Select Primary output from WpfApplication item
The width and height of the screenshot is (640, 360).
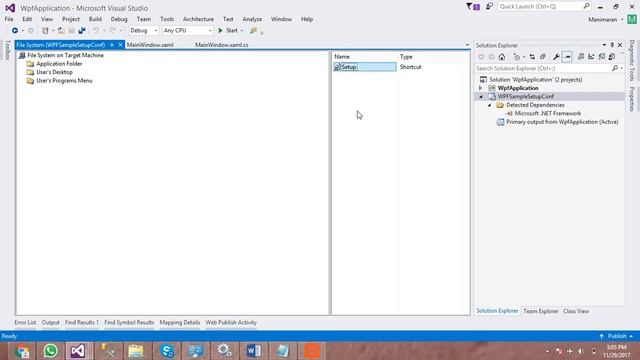(562, 122)
